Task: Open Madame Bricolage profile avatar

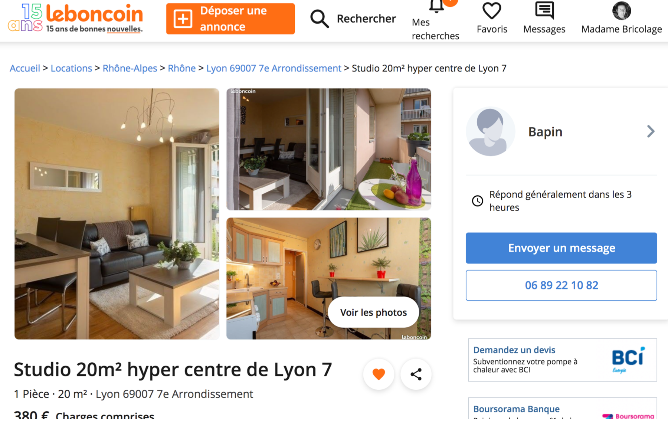Action: (622, 11)
